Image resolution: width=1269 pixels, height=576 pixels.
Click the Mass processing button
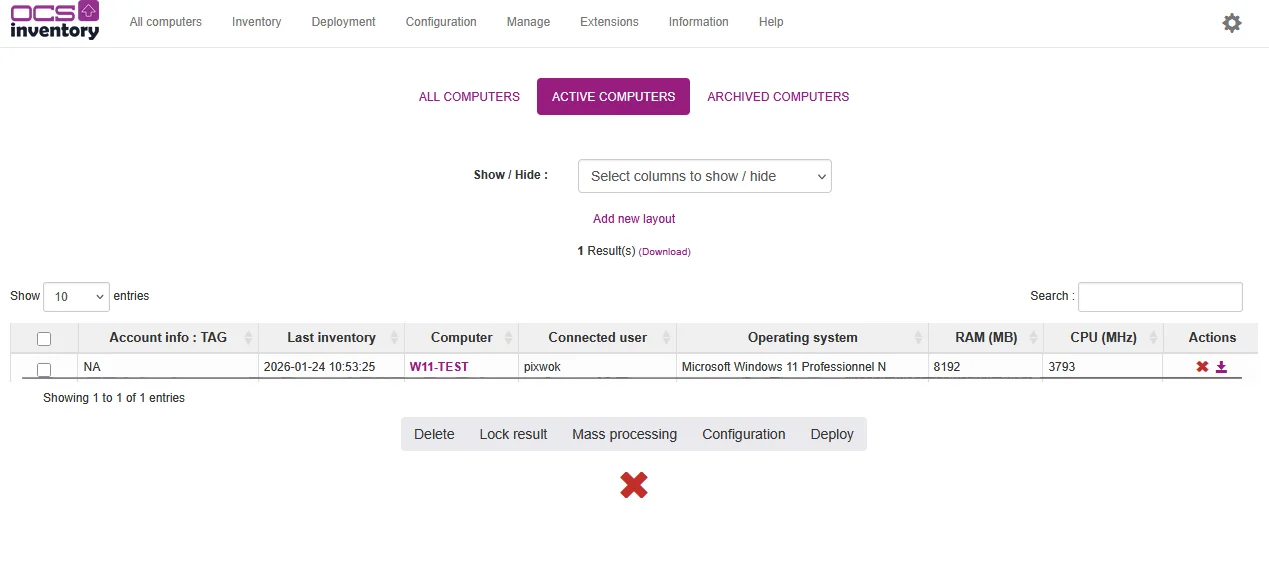click(624, 434)
